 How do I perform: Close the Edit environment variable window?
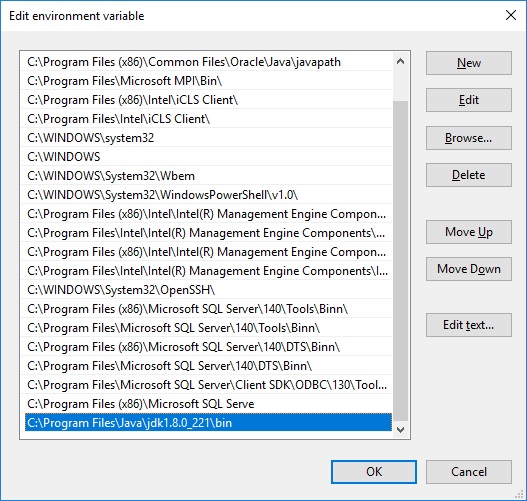click(511, 15)
